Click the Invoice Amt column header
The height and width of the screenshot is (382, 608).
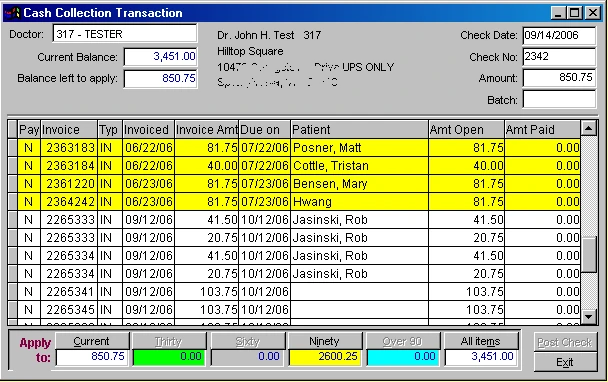tap(206, 129)
